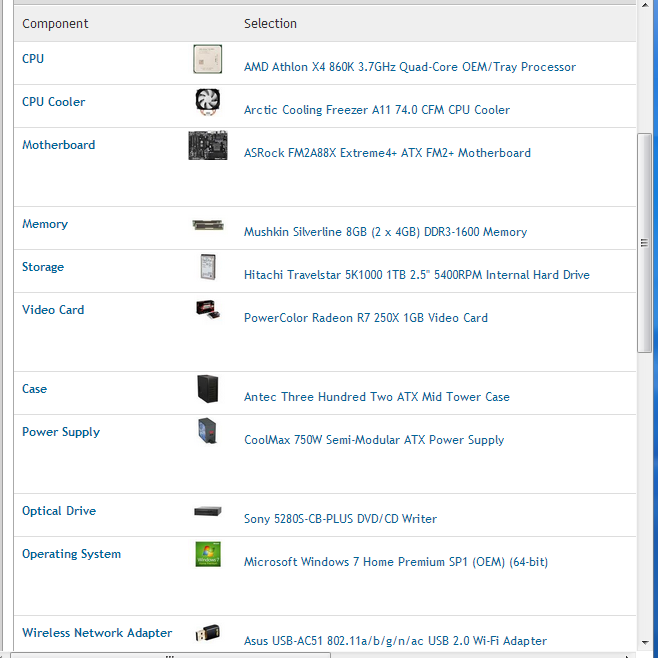Image resolution: width=658 pixels, height=658 pixels.
Task: Open the PowerColor video card thumbnail
Action: click(x=207, y=311)
